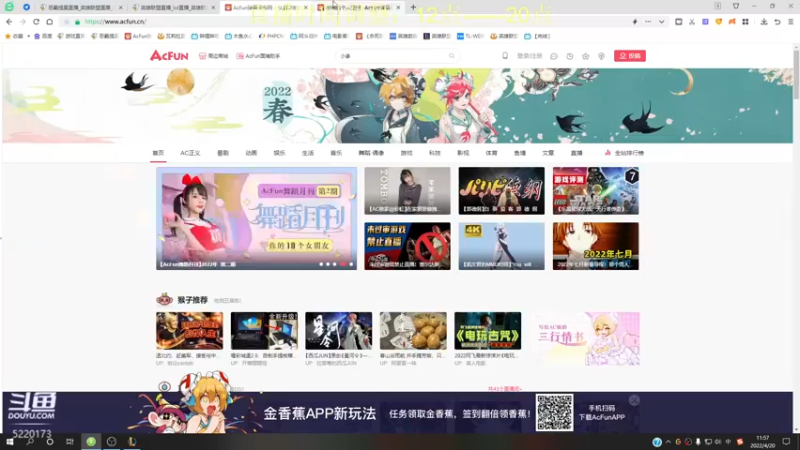The width and height of the screenshot is (800, 450).
Task: Click the 猴子推荐 section monkey icon
Action: (x=164, y=299)
